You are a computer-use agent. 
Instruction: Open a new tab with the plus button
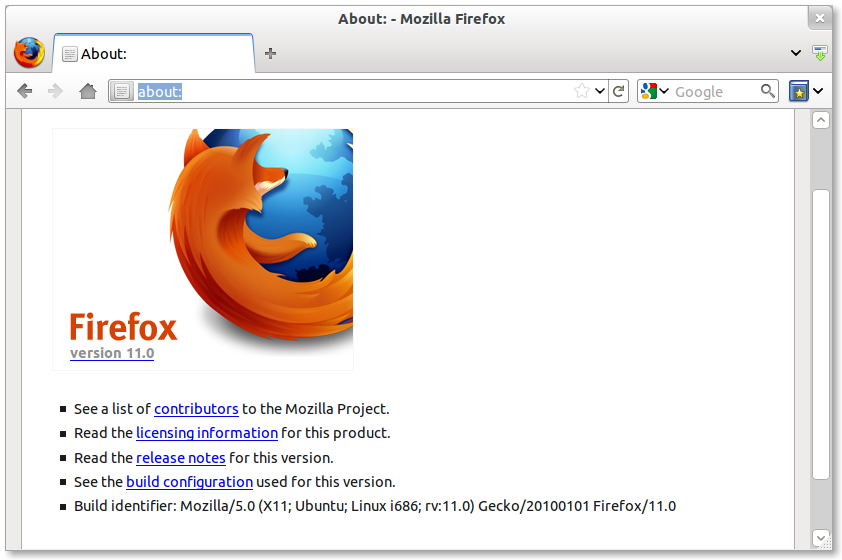pos(271,53)
